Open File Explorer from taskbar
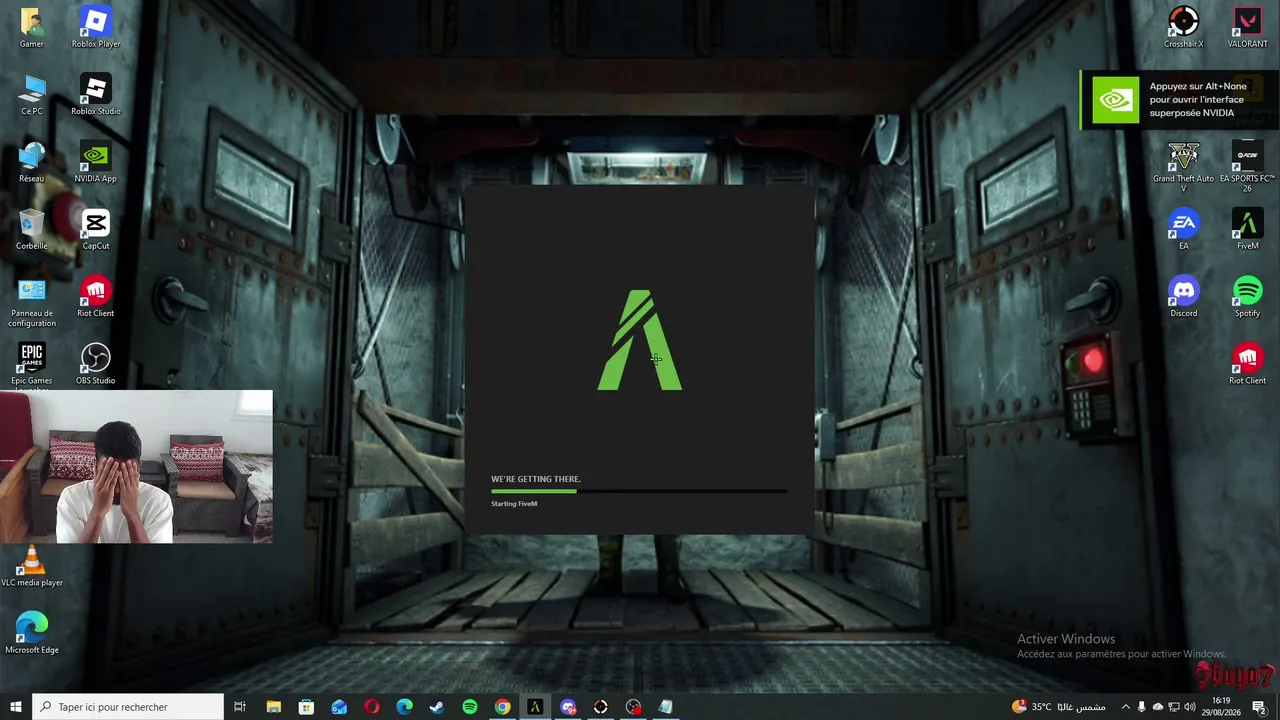Image resolution: width=1280 pixels, height=720 pixels. click(273, 707)
